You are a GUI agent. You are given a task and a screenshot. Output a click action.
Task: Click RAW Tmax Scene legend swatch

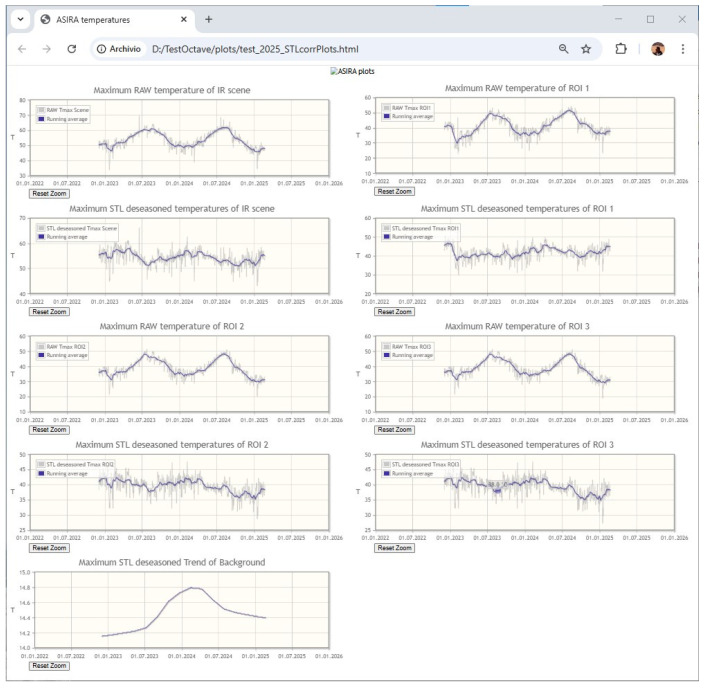(41, 110)
